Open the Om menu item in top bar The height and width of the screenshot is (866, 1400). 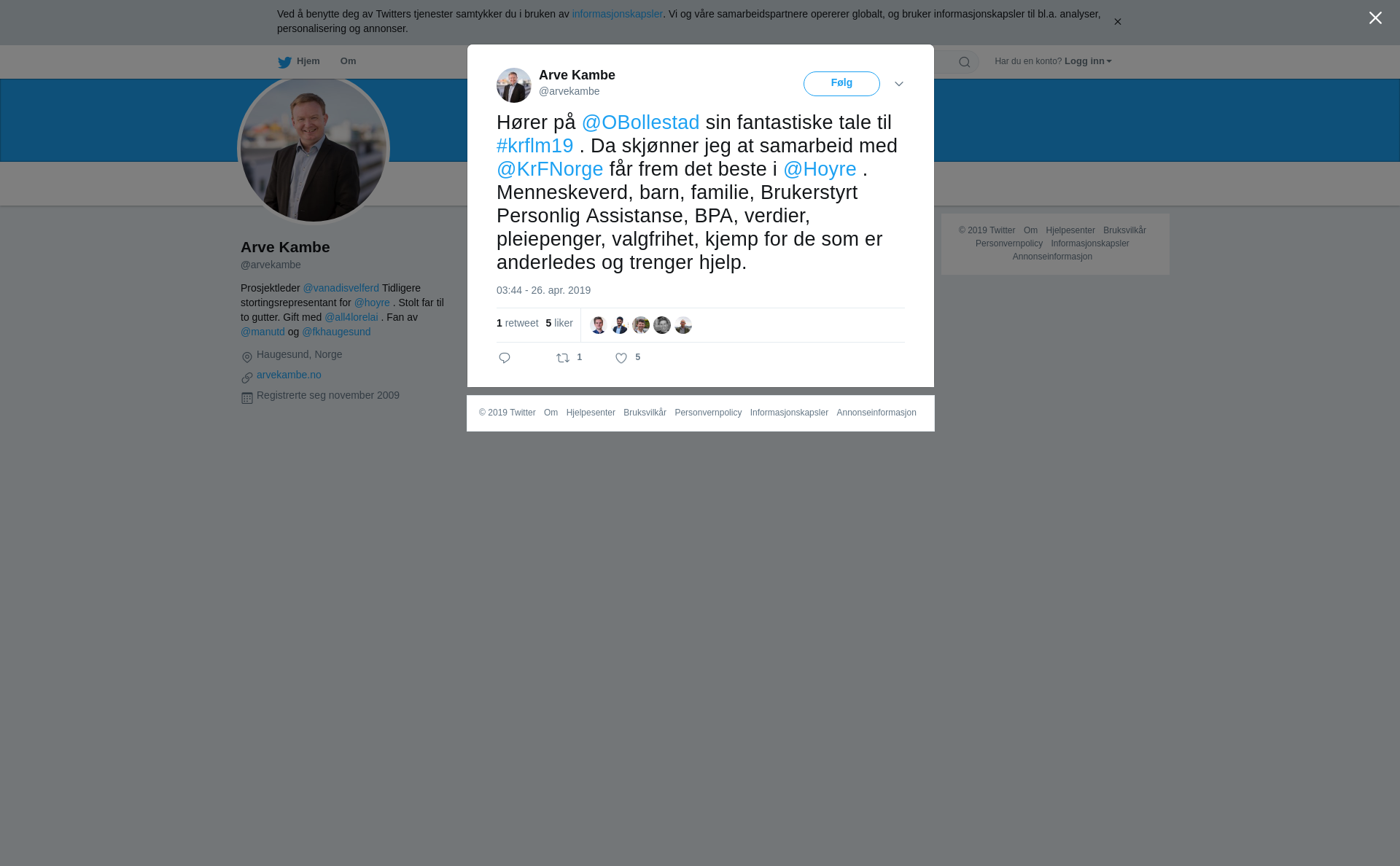click(x=348, y=61)
